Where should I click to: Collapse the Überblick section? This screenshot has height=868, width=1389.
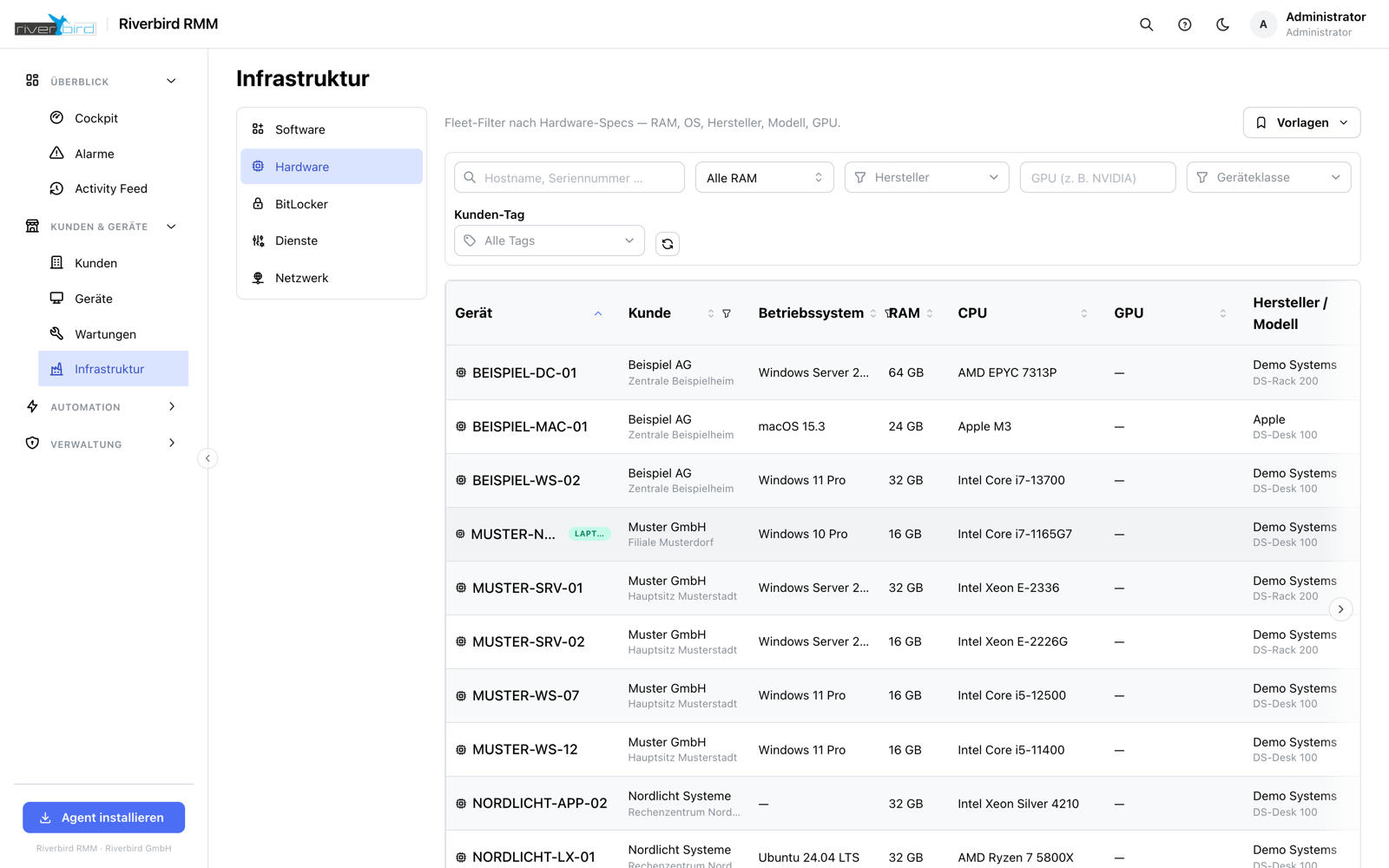tap(101, 82)
